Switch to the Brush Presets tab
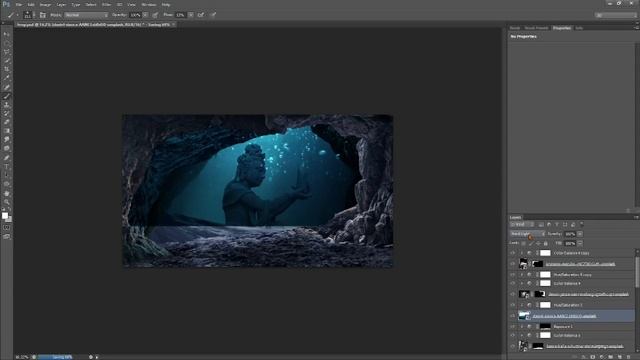The width and height of the screenshot is (640, 360). tap(536, 28)
